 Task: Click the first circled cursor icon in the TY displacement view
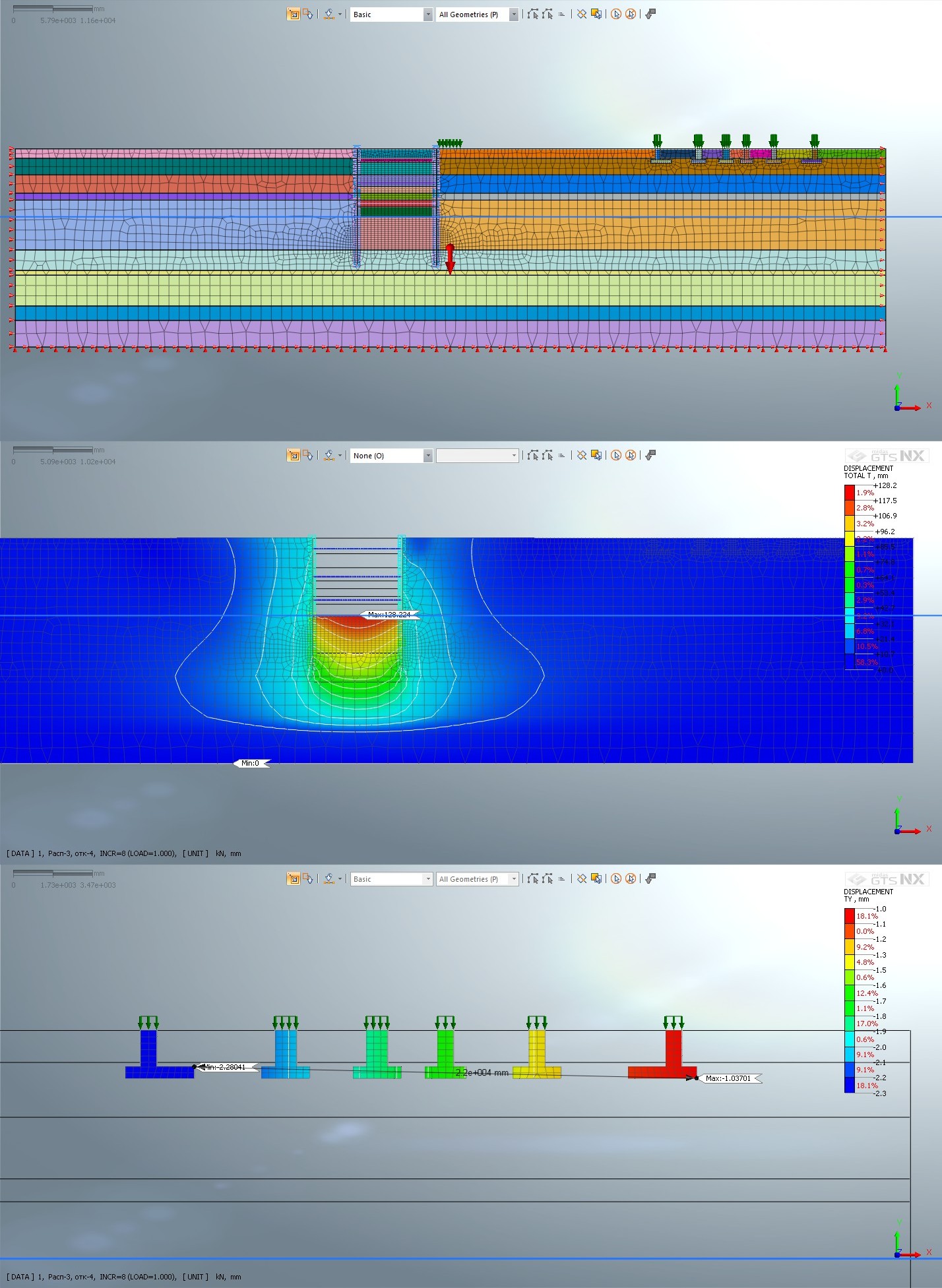616,878
